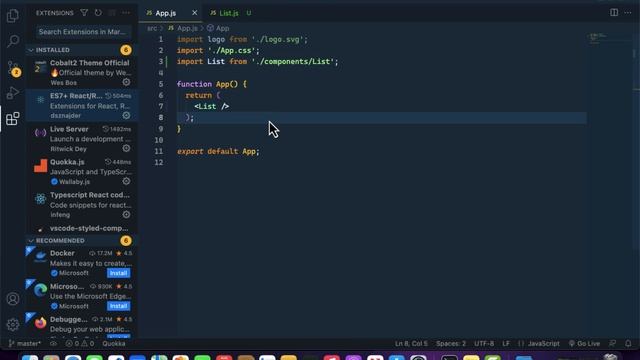
Task: Click Ln 8, Col 5 cursor position
Action: pos(411,344)
